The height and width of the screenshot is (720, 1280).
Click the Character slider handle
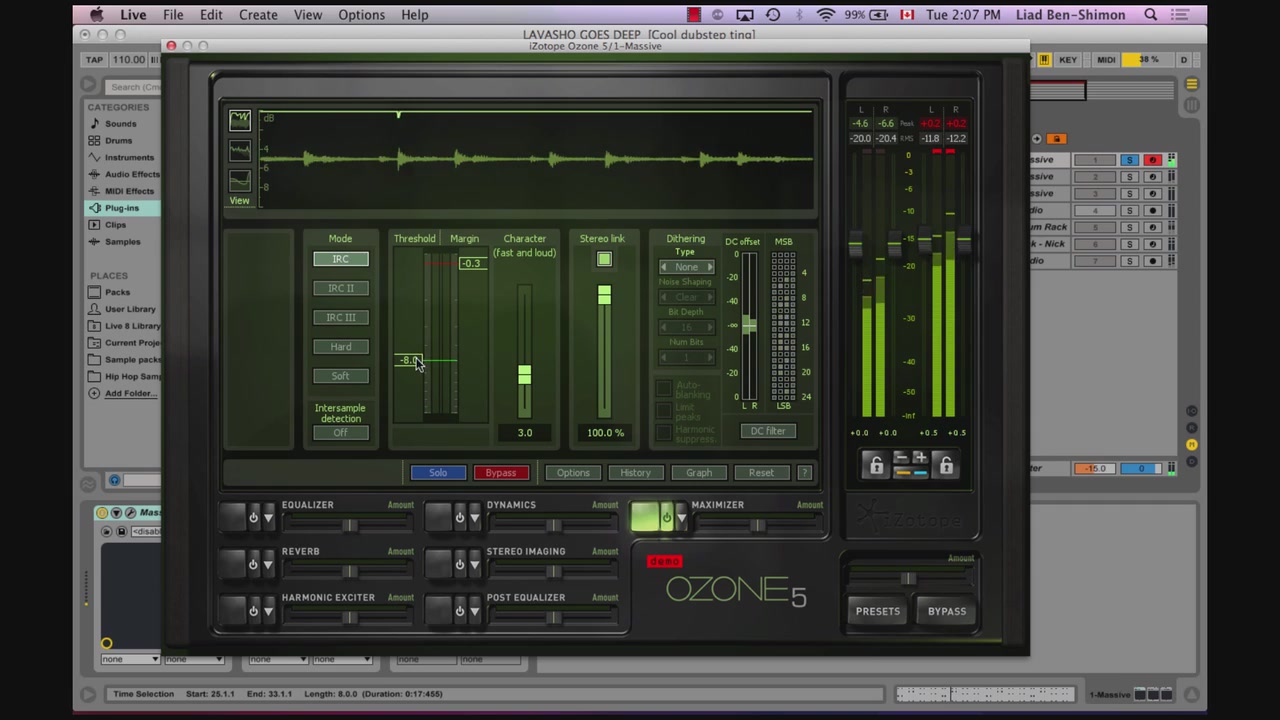[524, 375]
